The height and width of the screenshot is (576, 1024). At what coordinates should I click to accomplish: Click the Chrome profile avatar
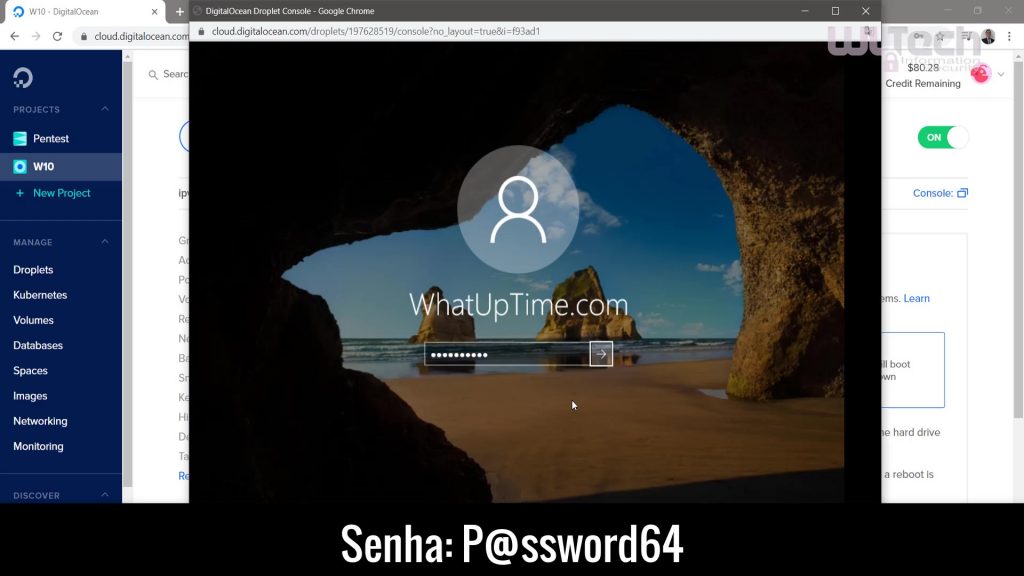pyautogui.click(x=988, y=37)
